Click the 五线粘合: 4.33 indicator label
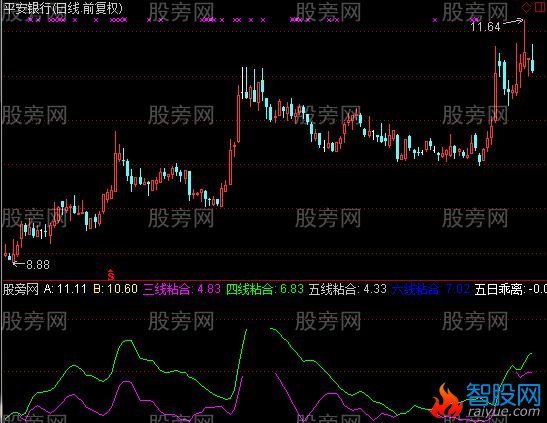This screenshot has width=547, height=423. point(348,289)
